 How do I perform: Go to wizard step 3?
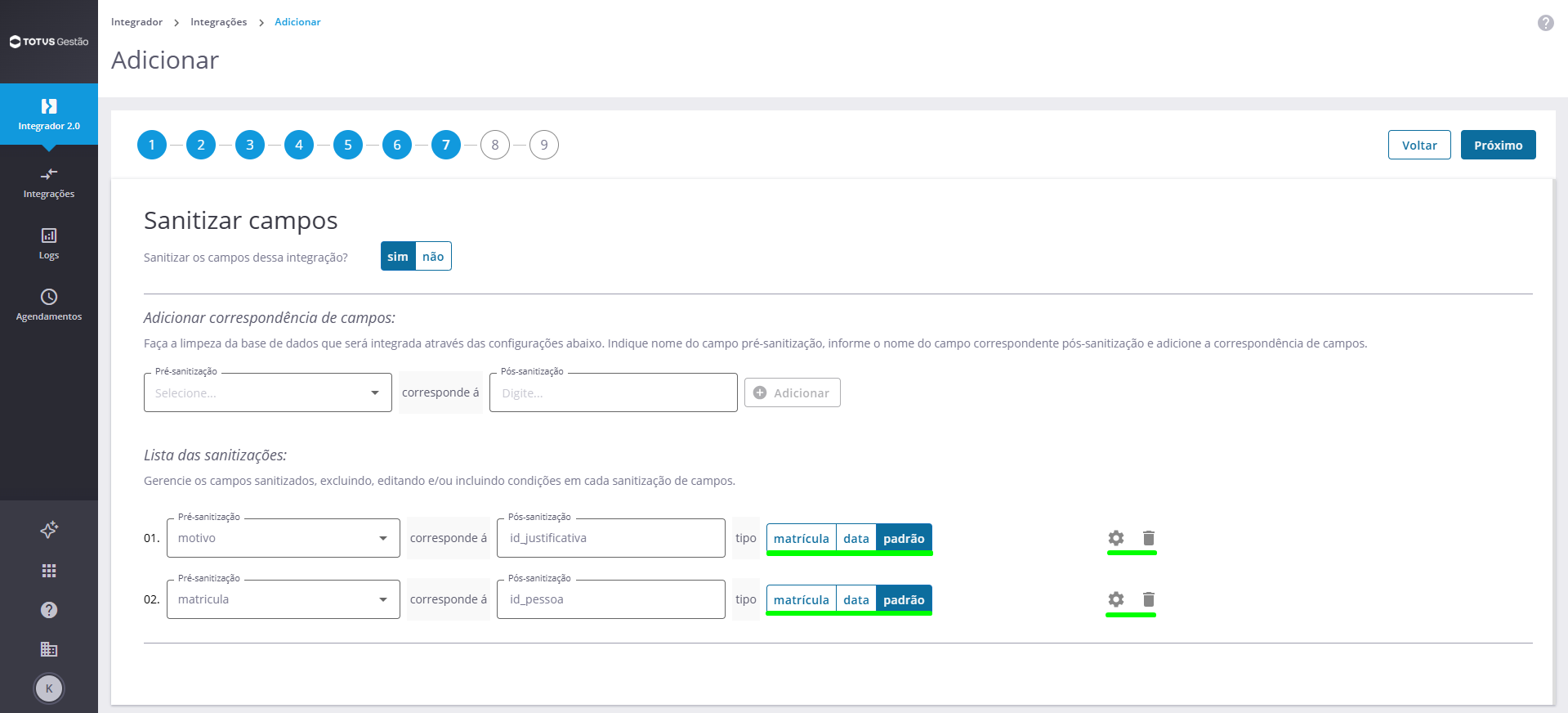(x=250, y=145)
